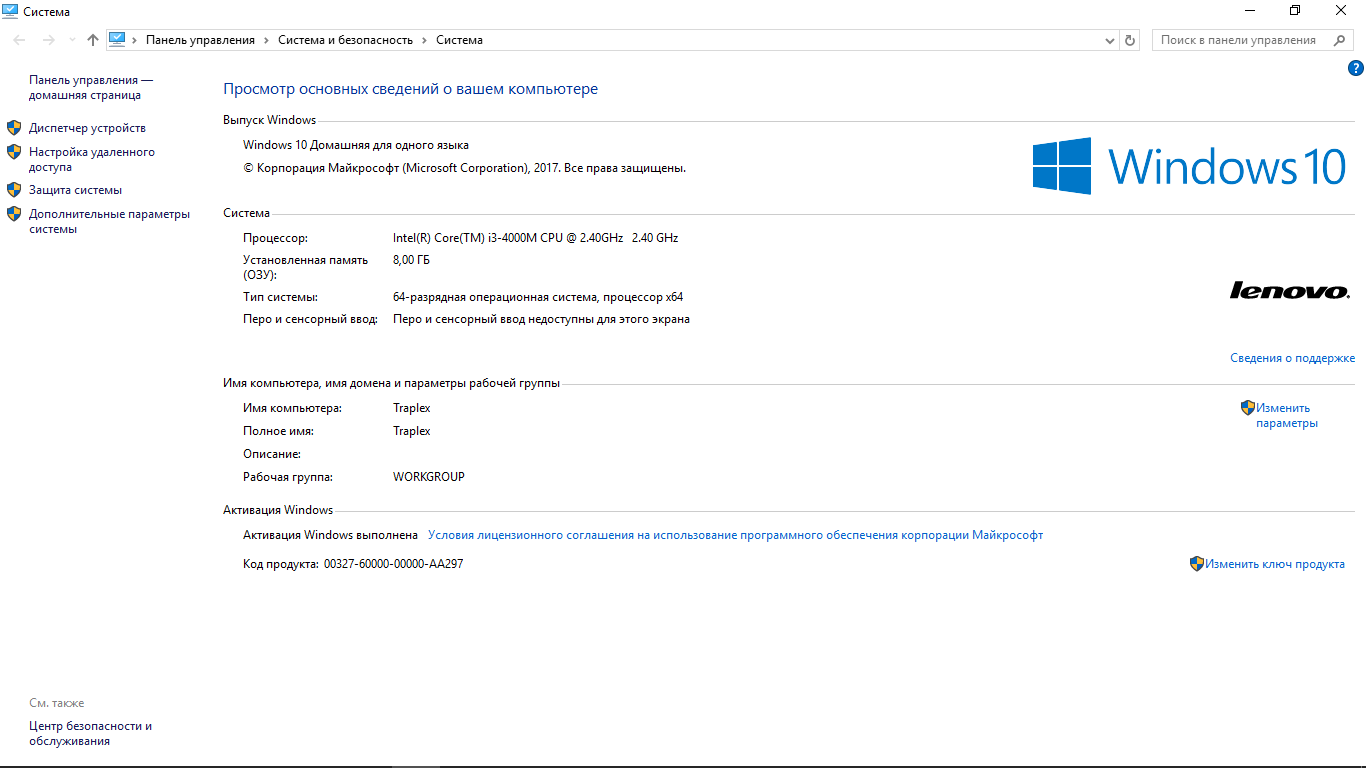This screenshot has height=768, width=1366.
Task: Click the product ID 00327-60000-00000-AA297
Action: click(x=393, y=564)
